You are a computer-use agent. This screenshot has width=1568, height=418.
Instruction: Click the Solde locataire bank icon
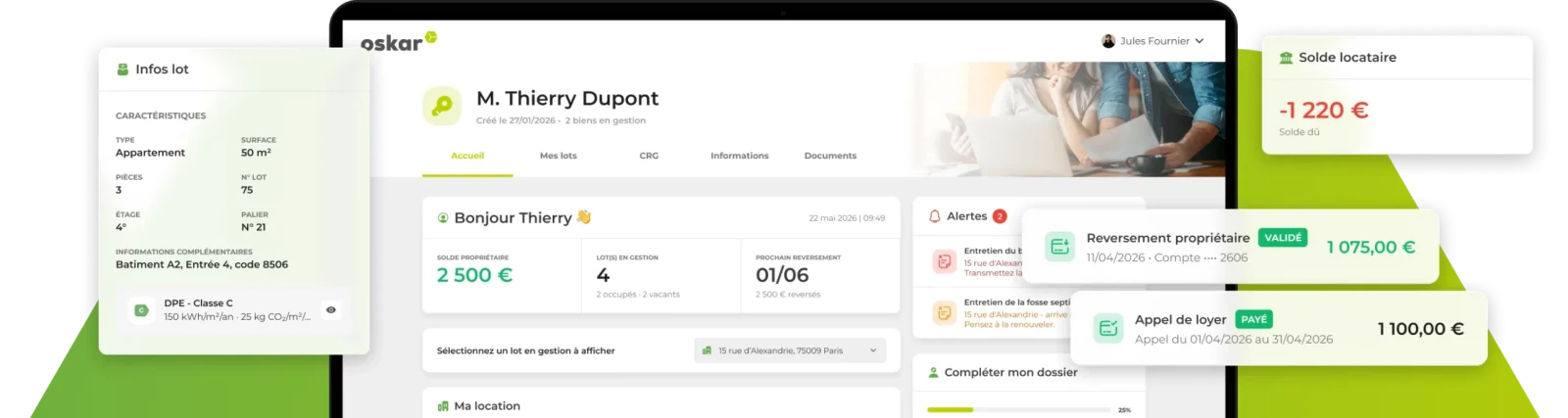pos(1286,58)
